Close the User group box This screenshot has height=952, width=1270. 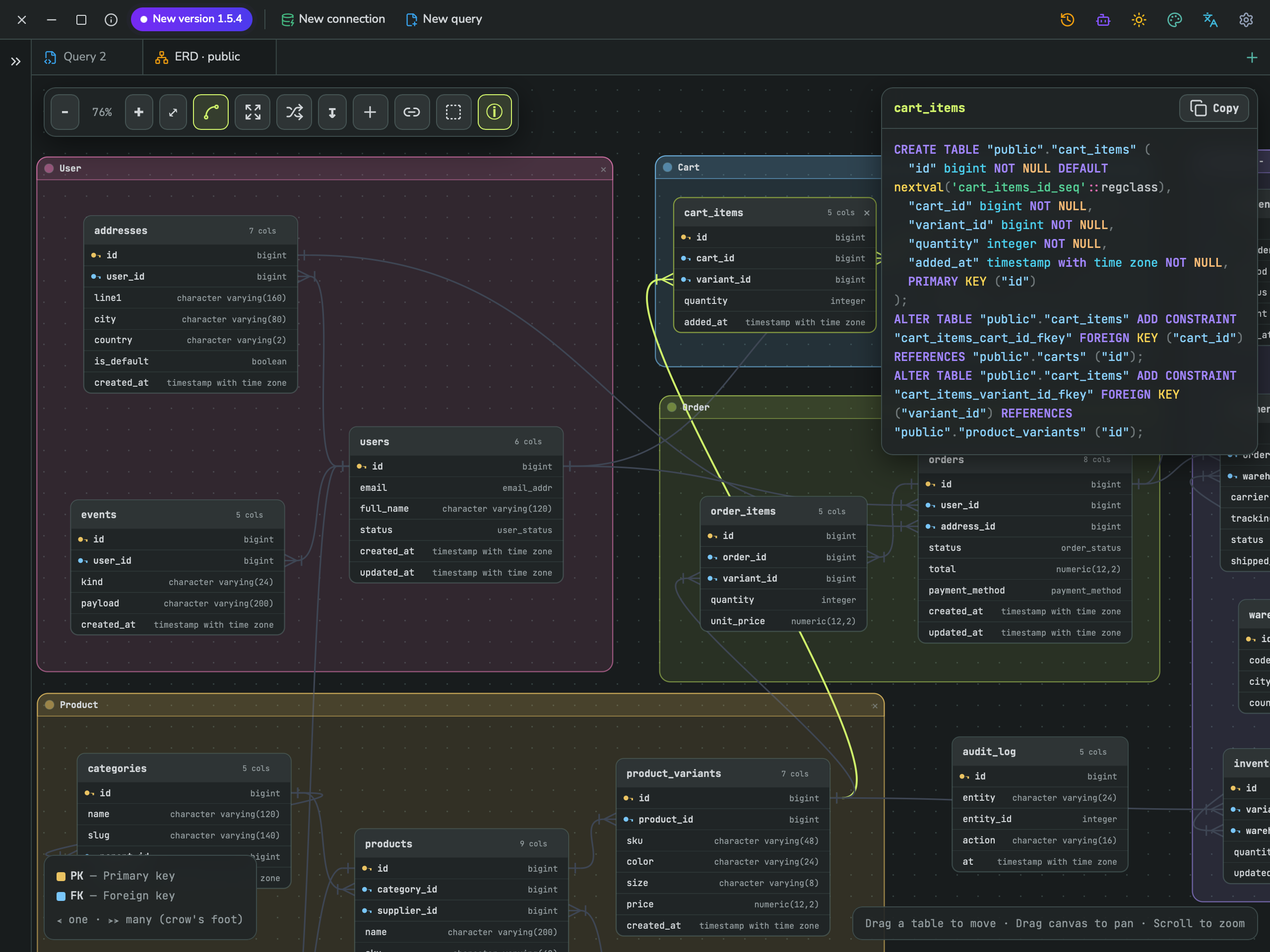603,169
